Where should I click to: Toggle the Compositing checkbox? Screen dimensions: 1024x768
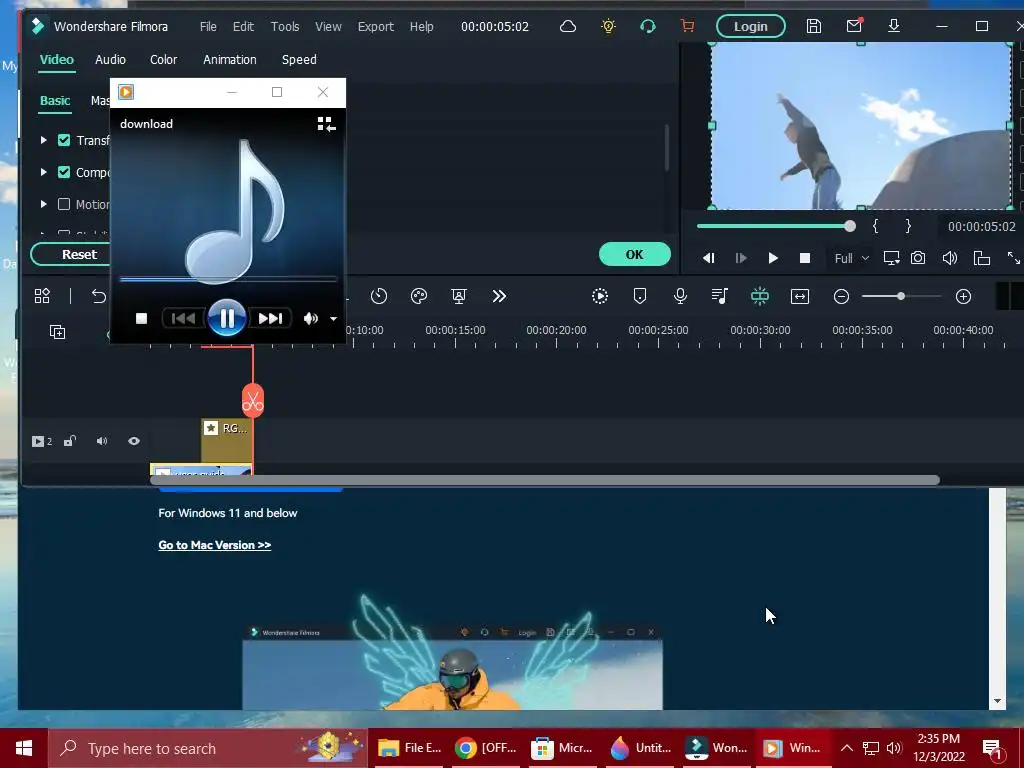pyautogui.click(x=64, y=172)
